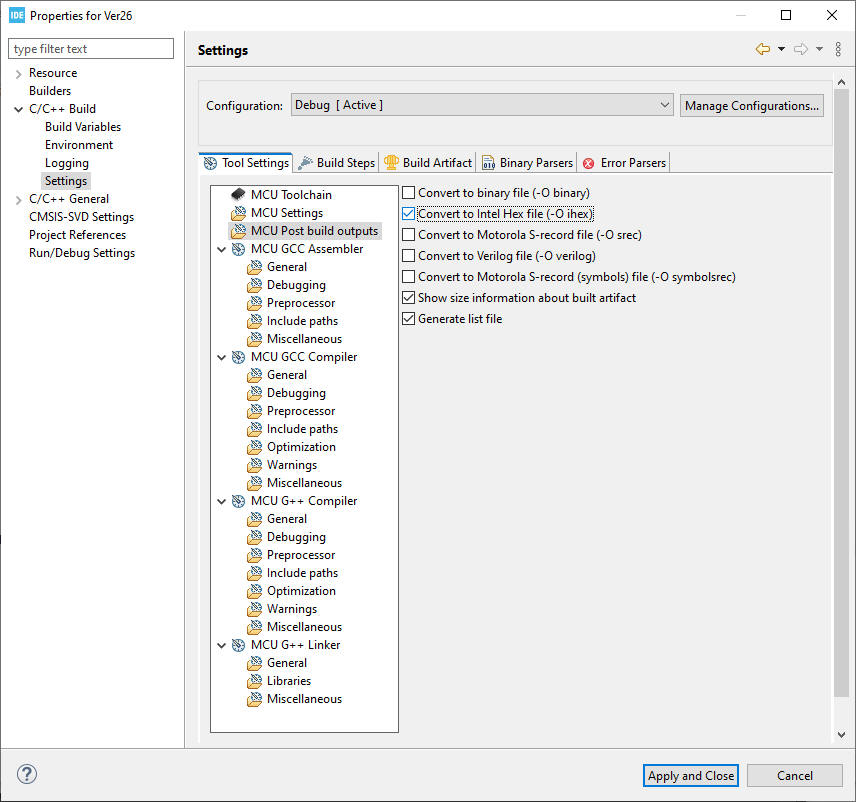Open the help question mark icon
The image size is (856, 802).
27,774
